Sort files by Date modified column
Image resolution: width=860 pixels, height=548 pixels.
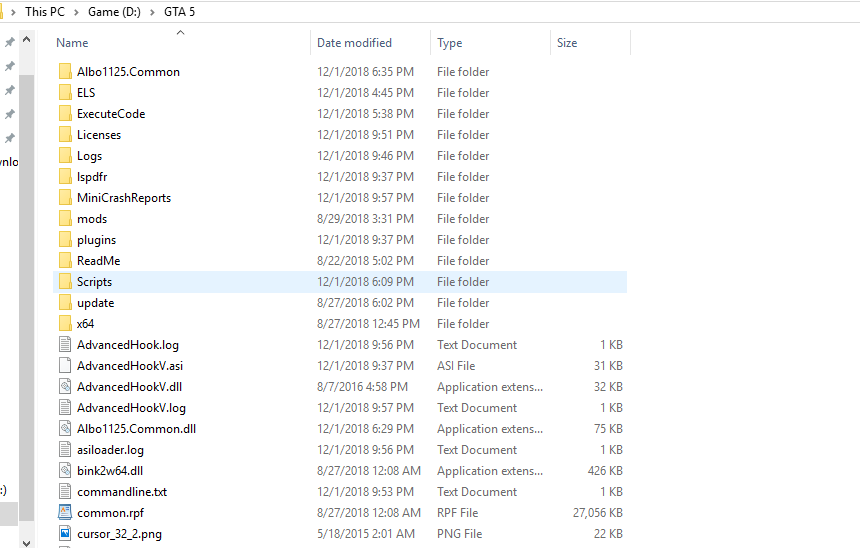(354, 43)
